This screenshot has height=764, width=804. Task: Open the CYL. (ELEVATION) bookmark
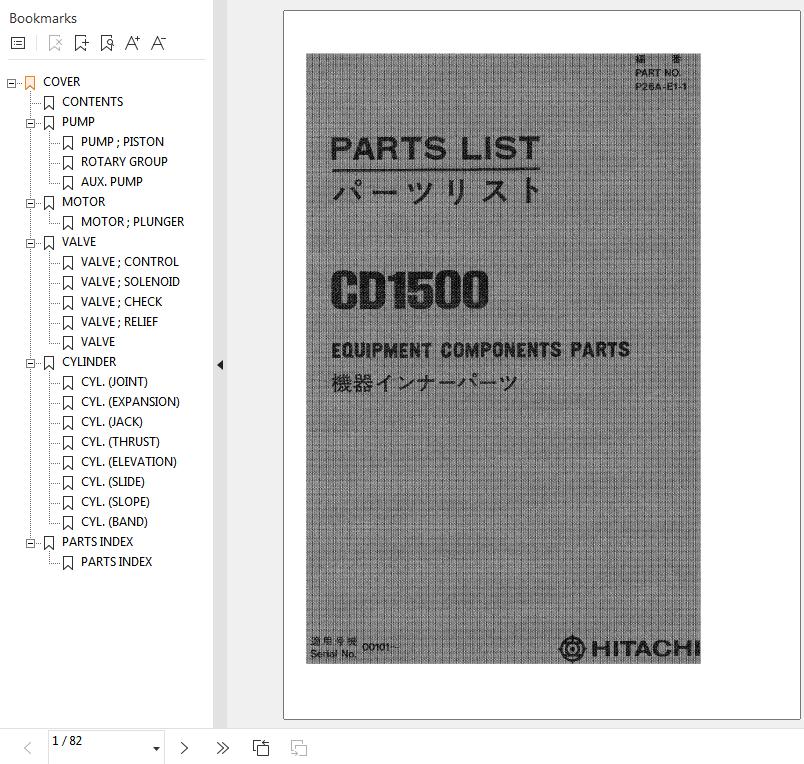click(129, 462)
